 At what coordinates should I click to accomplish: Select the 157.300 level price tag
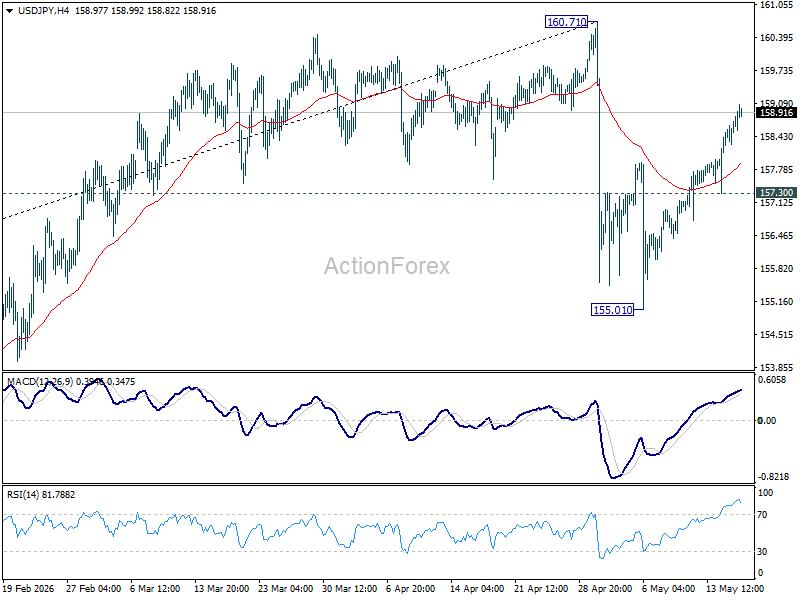click(x=777, y=192)
